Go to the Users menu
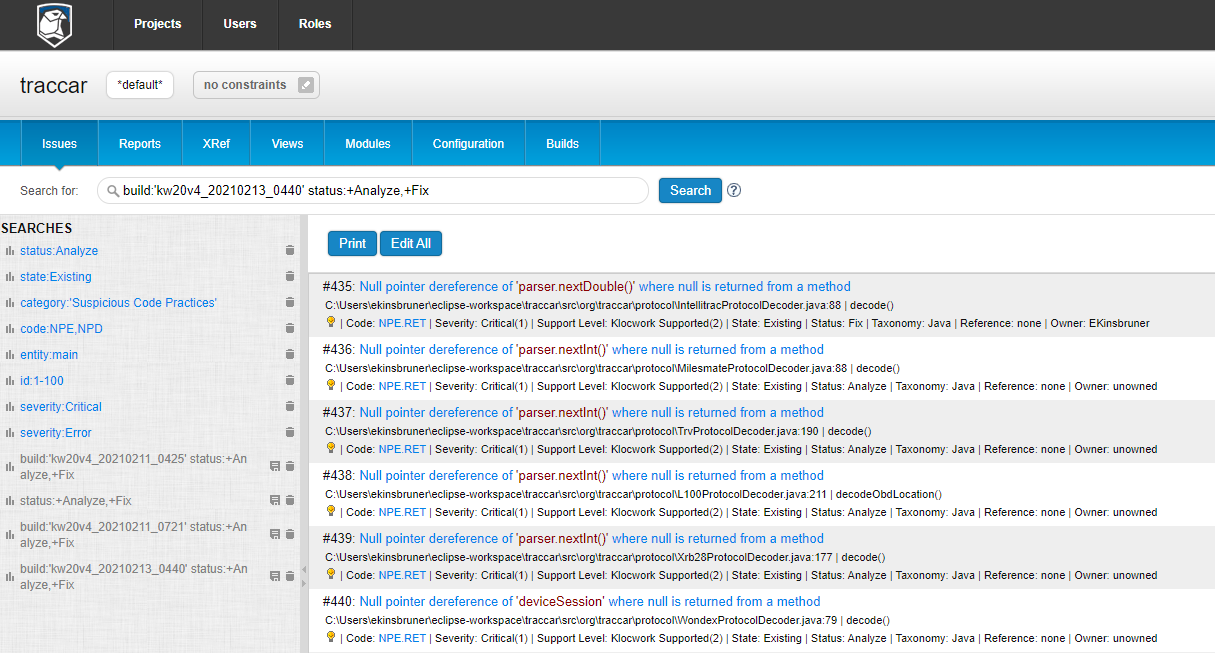The image size is (1215, 653). point(240,24)
